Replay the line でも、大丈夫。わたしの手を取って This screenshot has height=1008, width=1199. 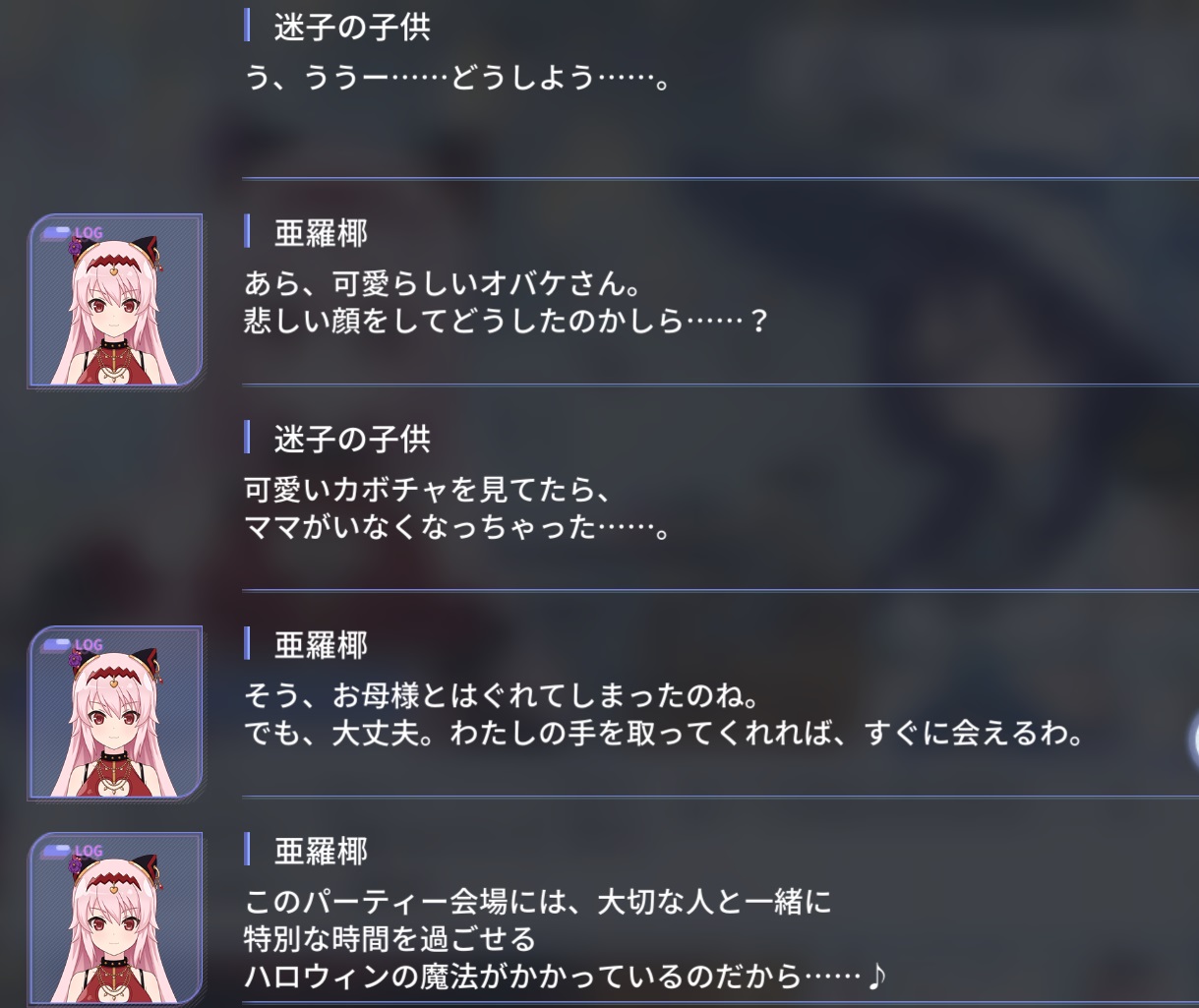663,733
